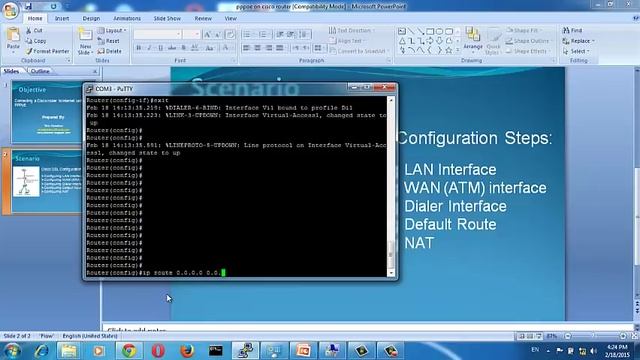Click the 'Default Route' text on slide

(x=450, y=224)
